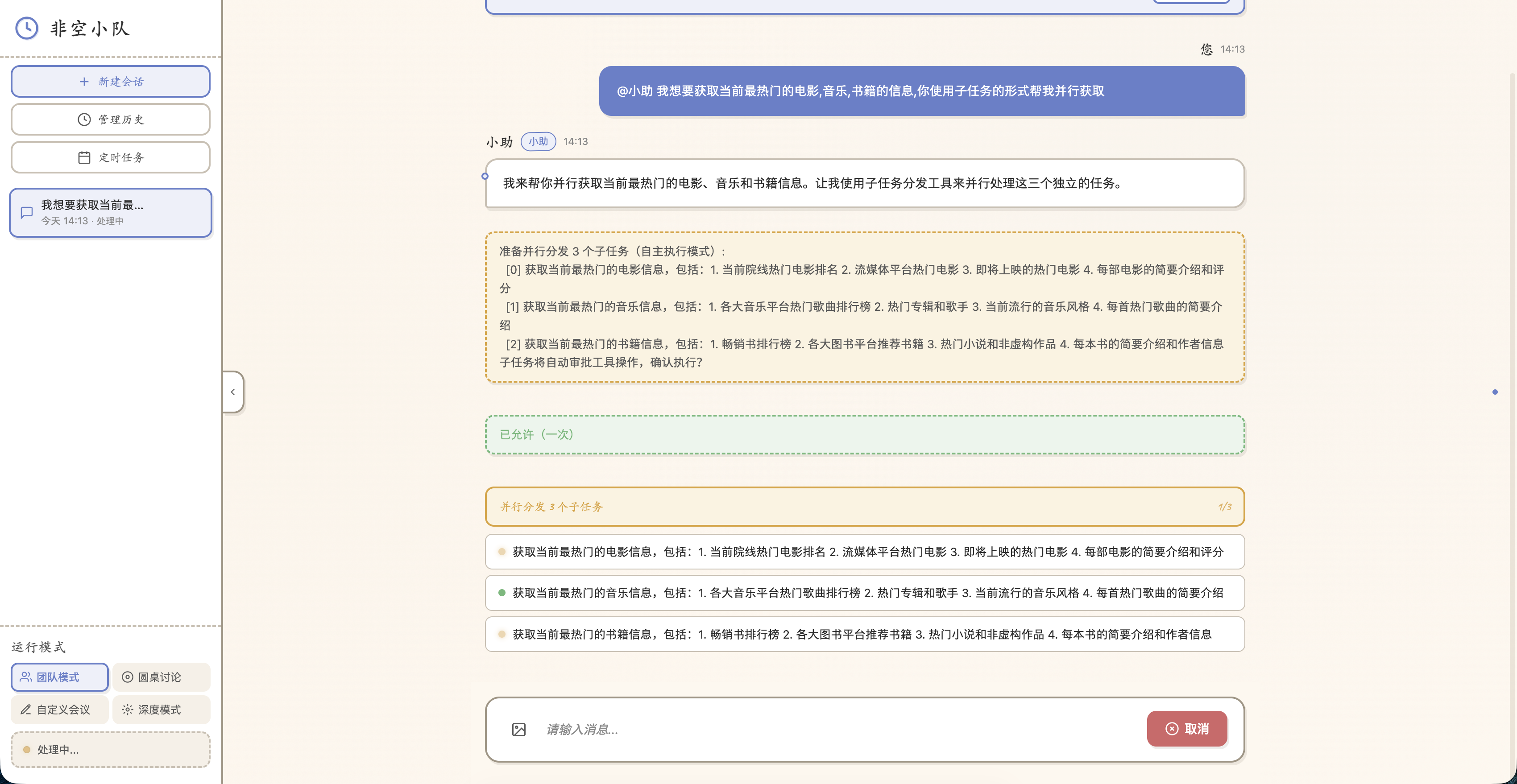The image size is (1517, 784).
Task: Enable the 自定义会议 mode
Action: [59, 709]
